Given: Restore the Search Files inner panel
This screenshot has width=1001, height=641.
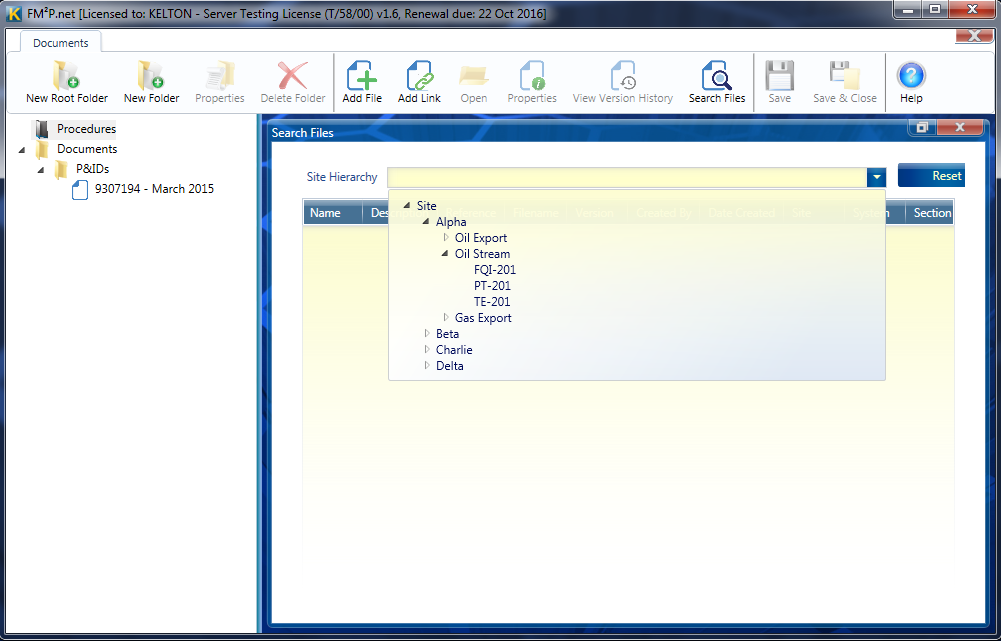Looking at the screenshot, I should [922, 127].
